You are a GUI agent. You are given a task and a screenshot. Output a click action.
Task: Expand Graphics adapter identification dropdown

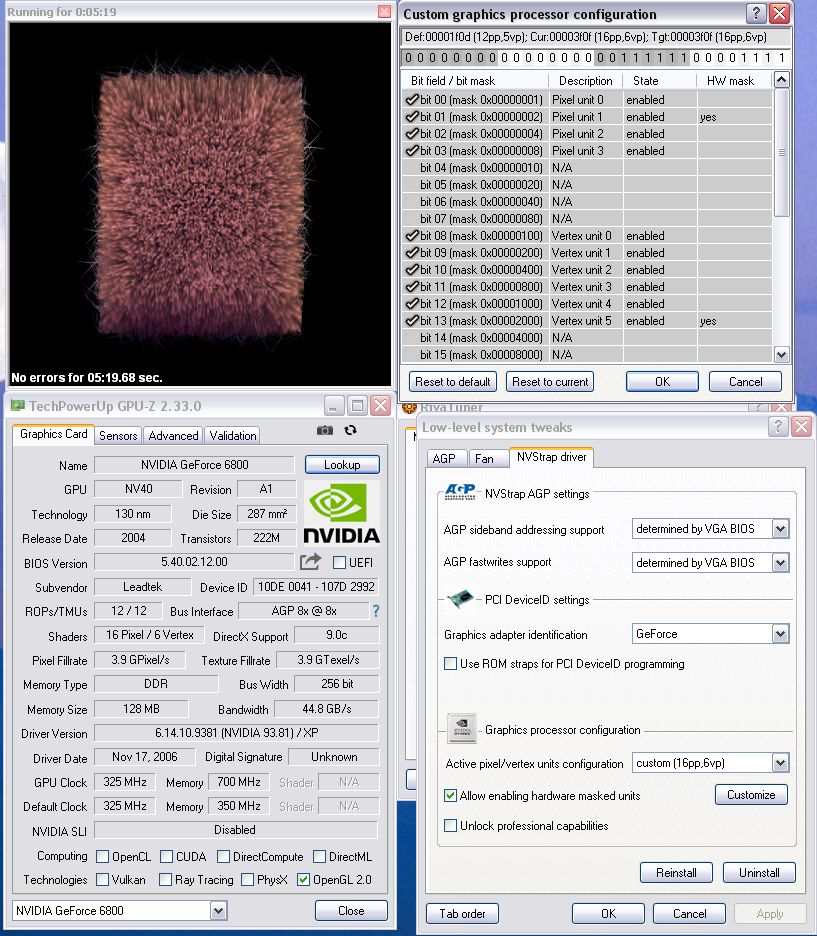[x=780, y=634]
